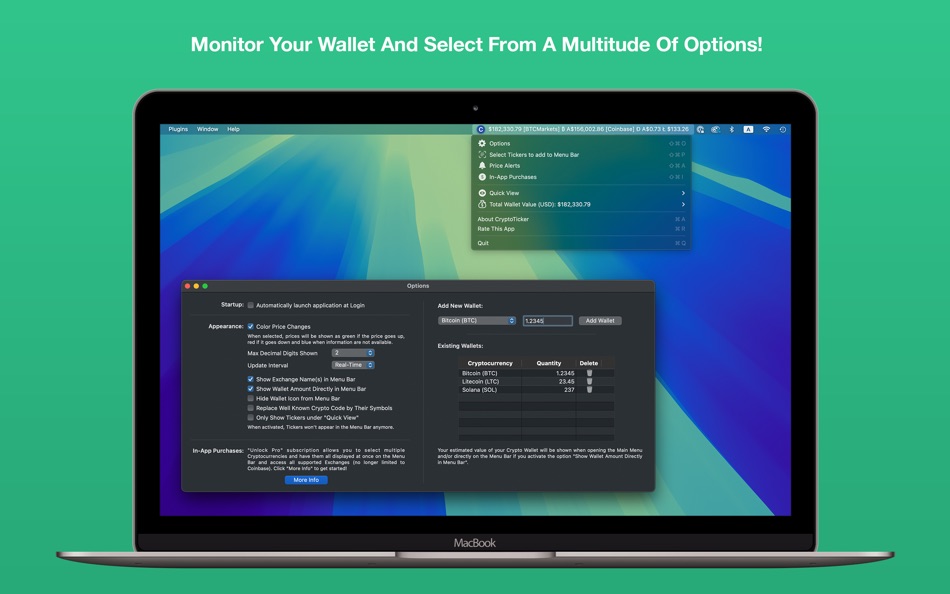Click the Bluetooth icon in the menu bar

pos(731,129)
